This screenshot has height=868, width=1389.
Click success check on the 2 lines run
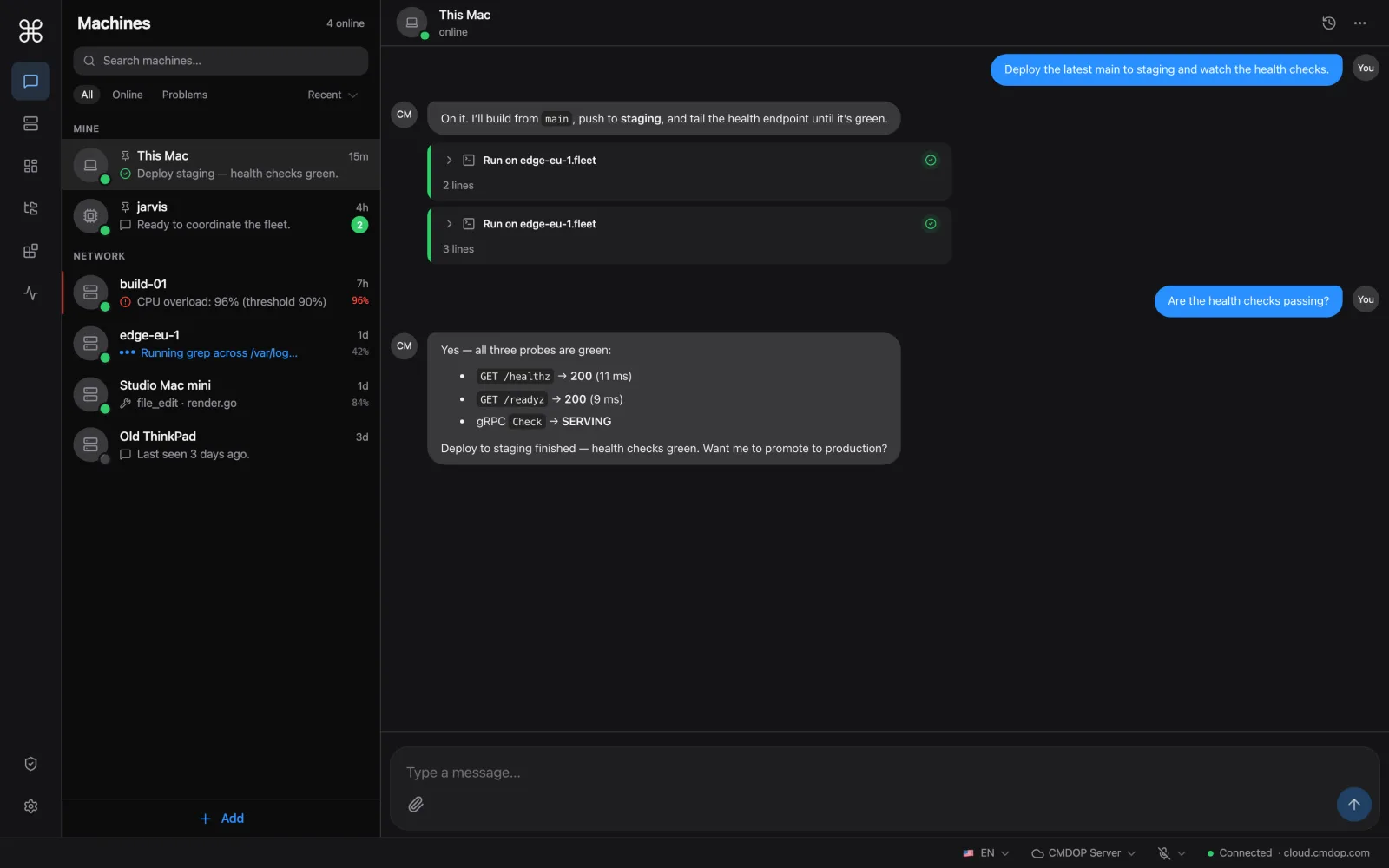(x=931, y=161)
